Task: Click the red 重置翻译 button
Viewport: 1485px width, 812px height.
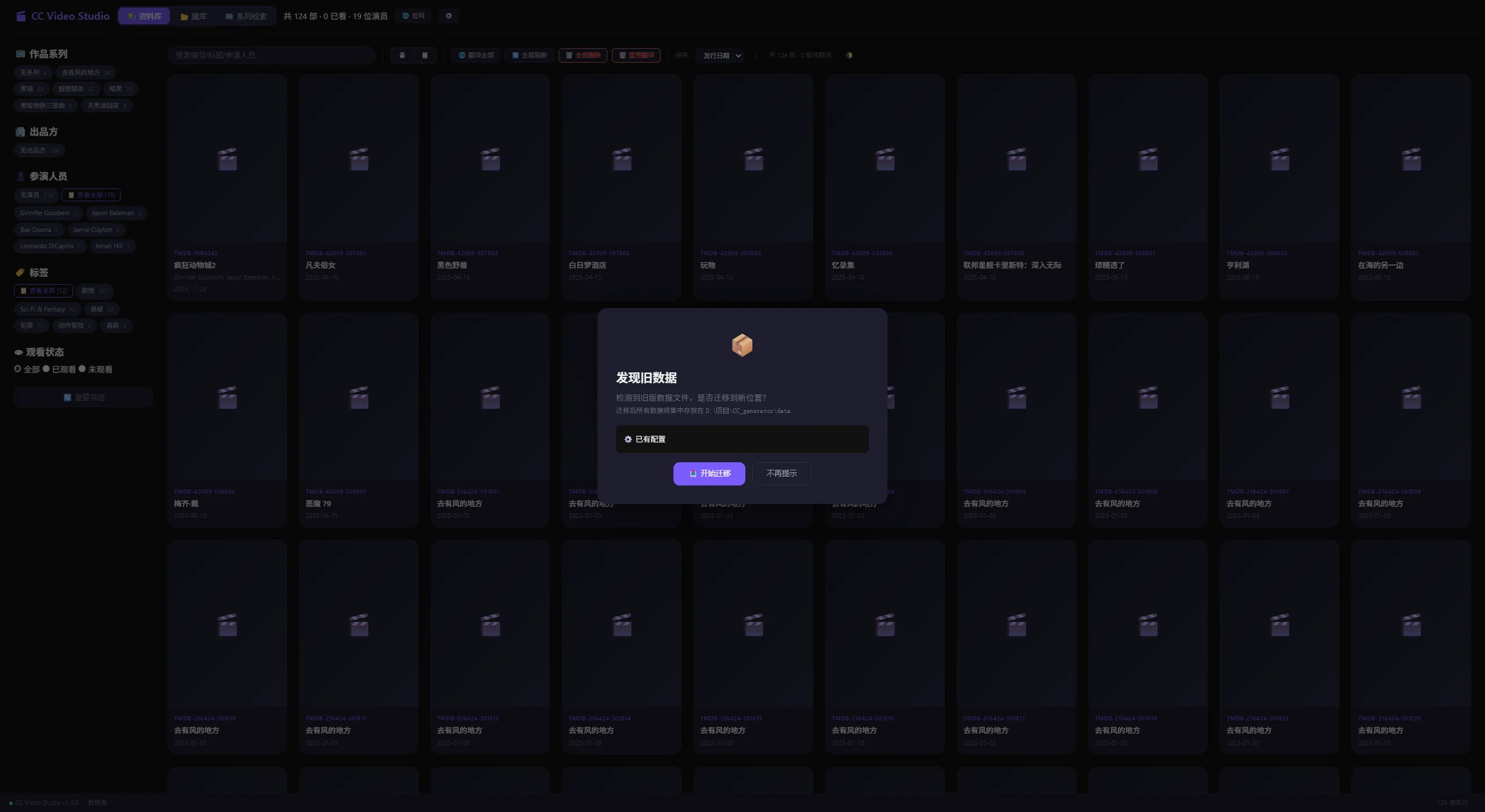Action: pos(636,55)
